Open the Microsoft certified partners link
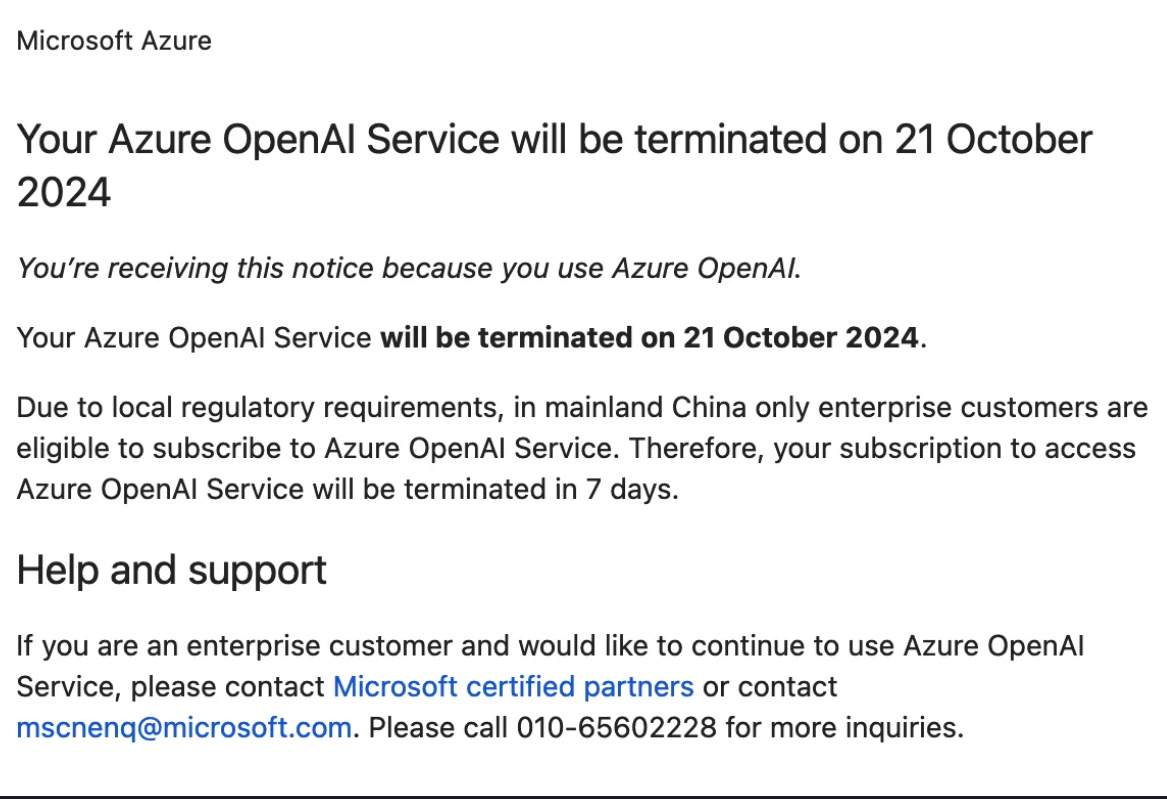Image resolution: width=1167 pixels, height=799 pixels. tap(513, 687)
